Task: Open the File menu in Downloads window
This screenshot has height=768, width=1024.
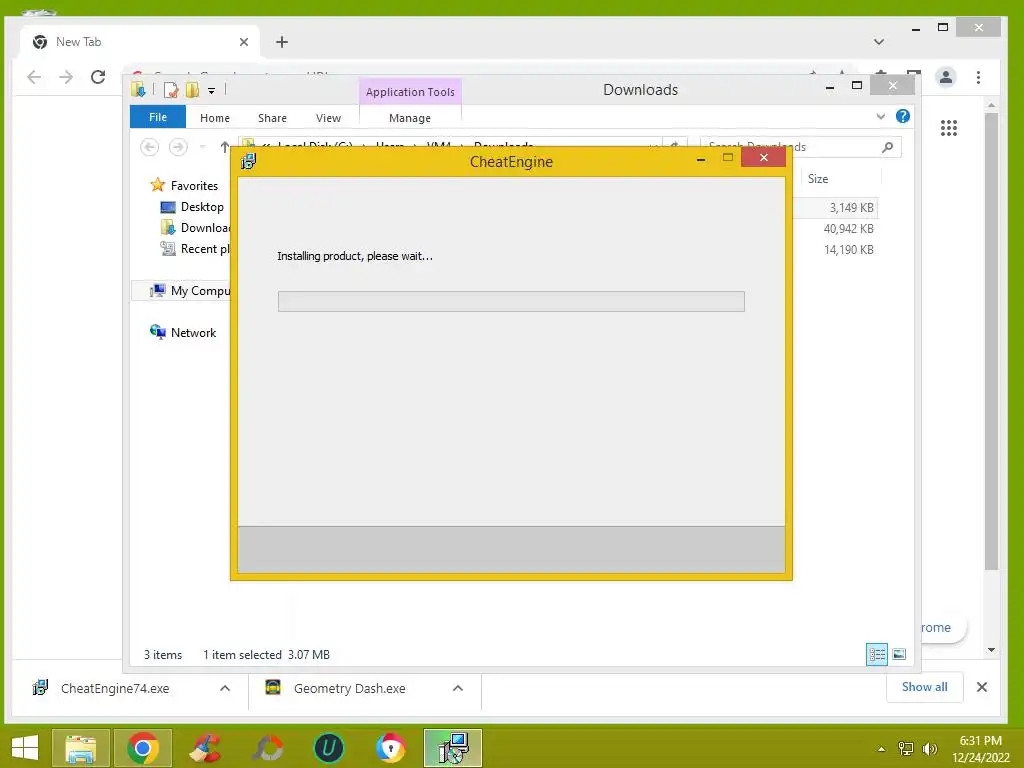Action: coord(158,117)
